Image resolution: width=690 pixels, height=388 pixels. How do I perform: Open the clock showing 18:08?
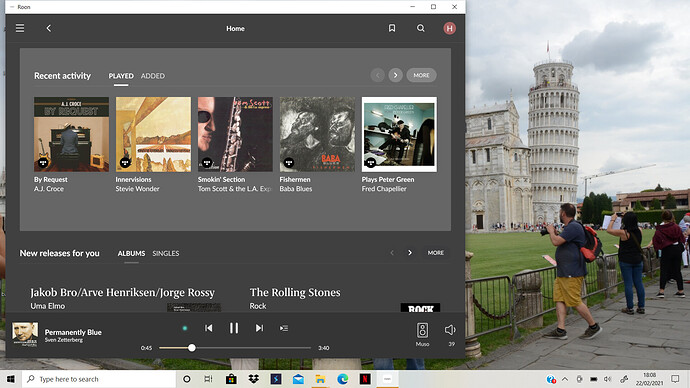(650, 379)
